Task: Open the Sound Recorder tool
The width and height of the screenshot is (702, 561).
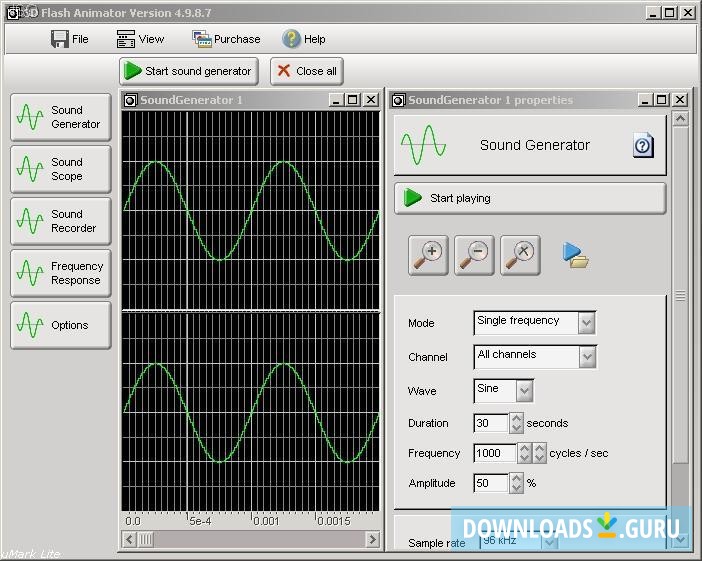Action: pos(60,221)
